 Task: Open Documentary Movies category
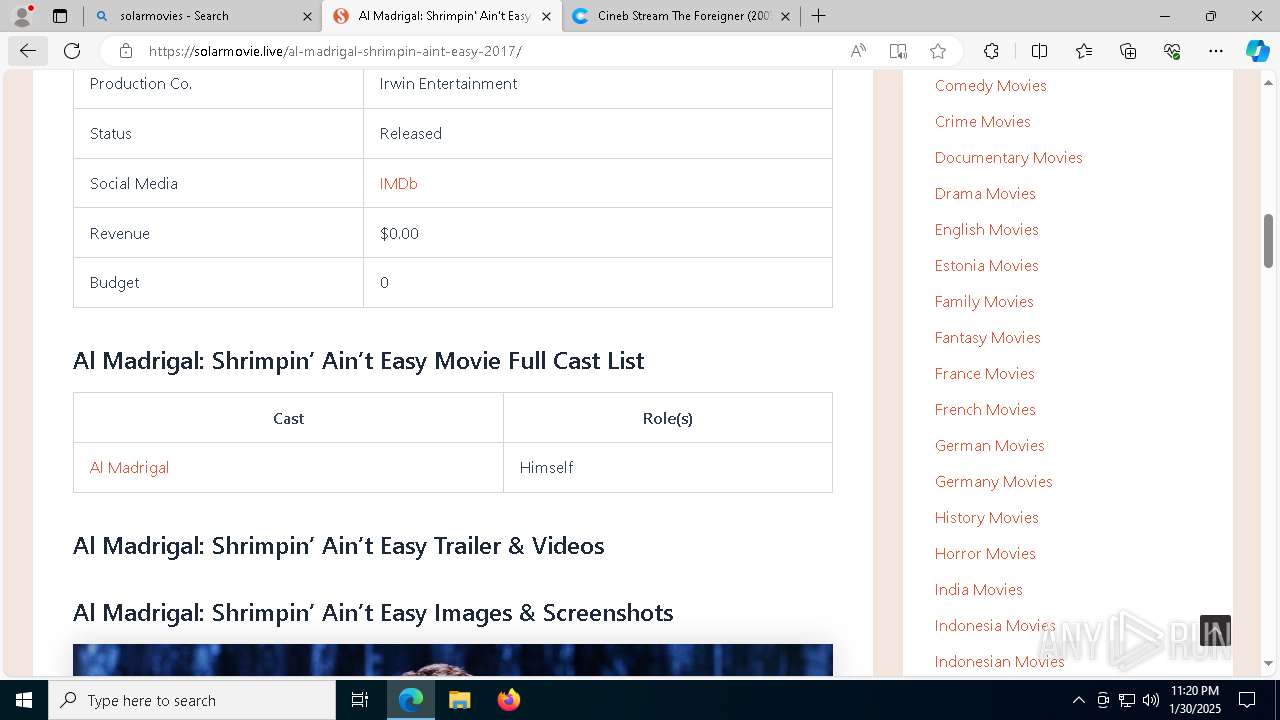1008,158
